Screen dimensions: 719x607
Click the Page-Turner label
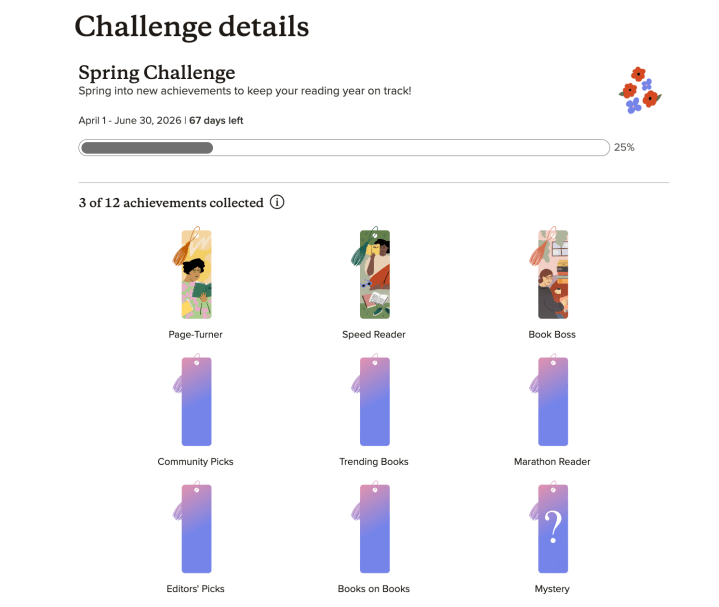[196, 335]
